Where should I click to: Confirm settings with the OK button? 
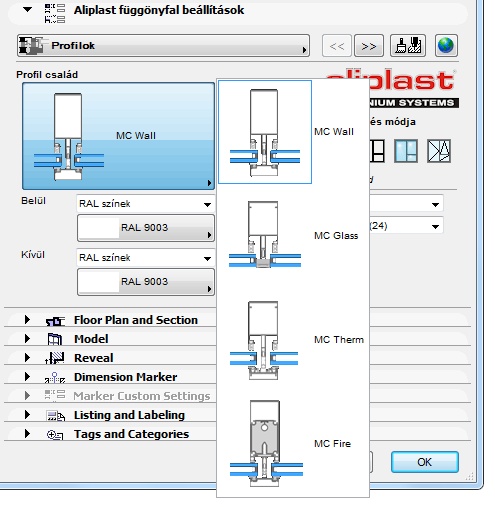425,462
